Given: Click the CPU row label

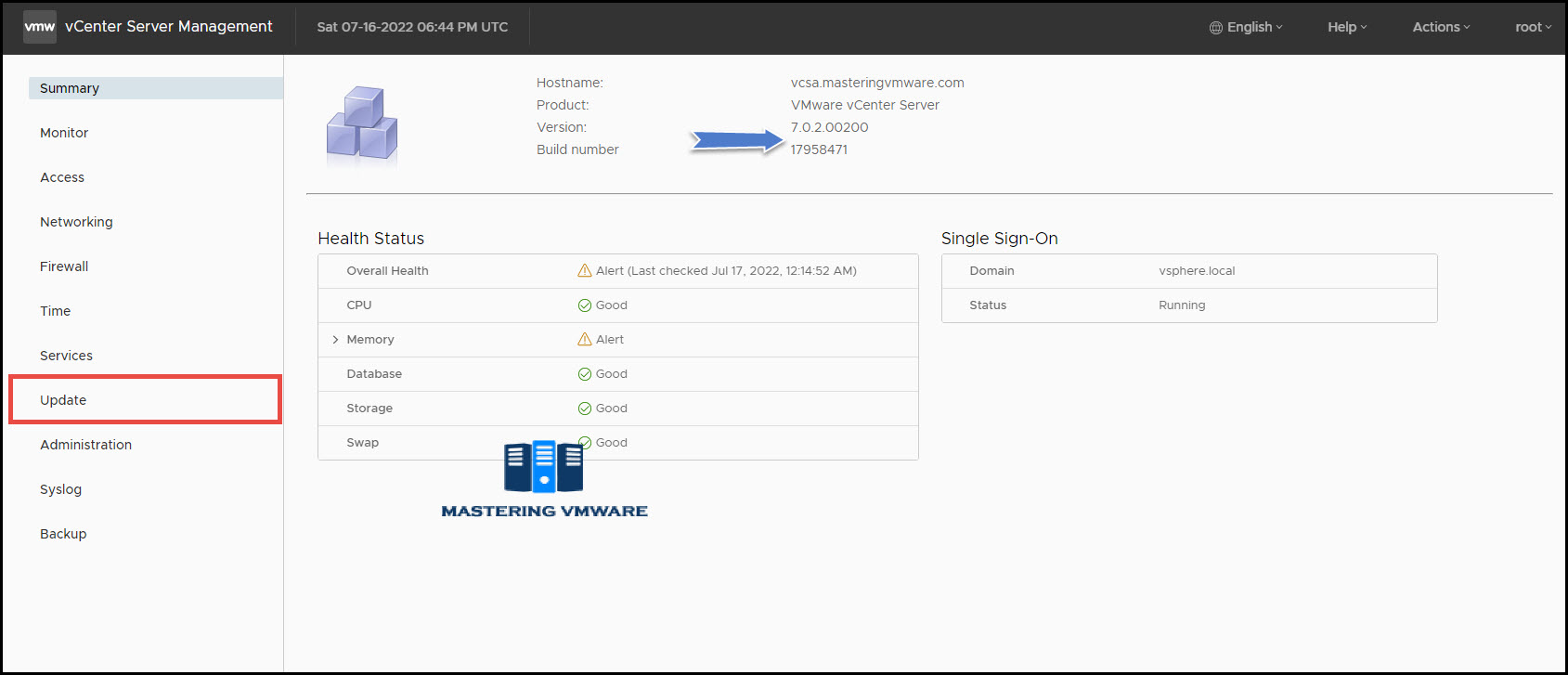Looking at the screenshot, I should [x=359, y=305].
